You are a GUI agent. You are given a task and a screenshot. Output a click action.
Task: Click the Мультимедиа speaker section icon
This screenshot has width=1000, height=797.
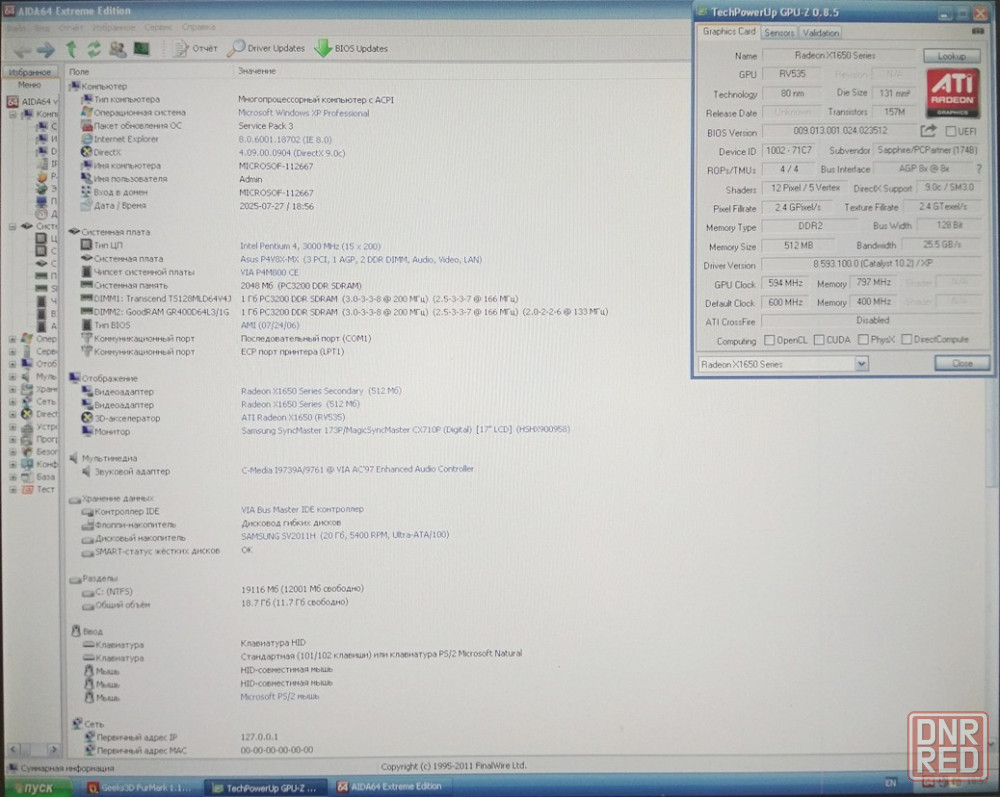tap(74, 458)
